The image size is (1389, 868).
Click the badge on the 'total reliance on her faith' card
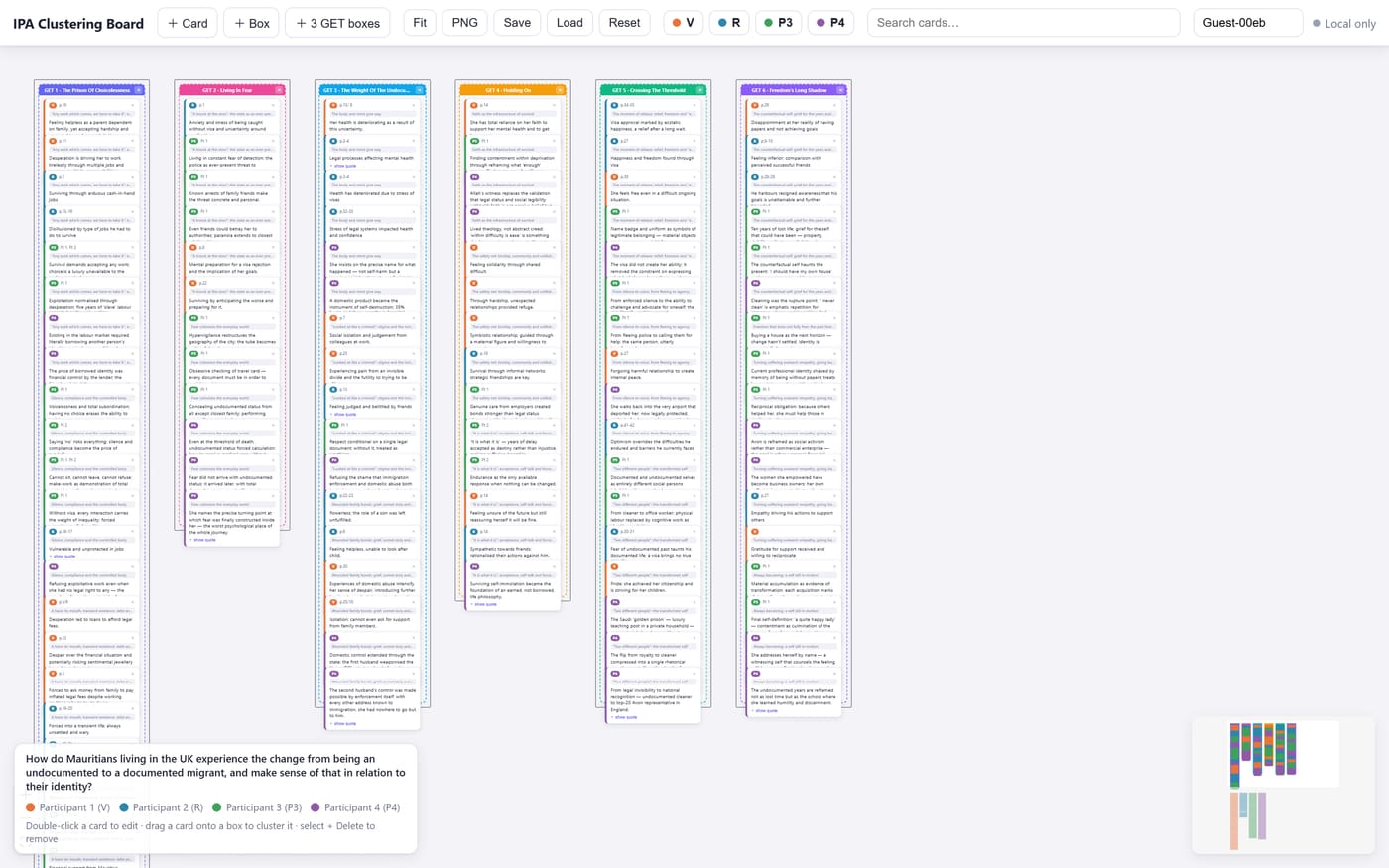click(474, 105)
